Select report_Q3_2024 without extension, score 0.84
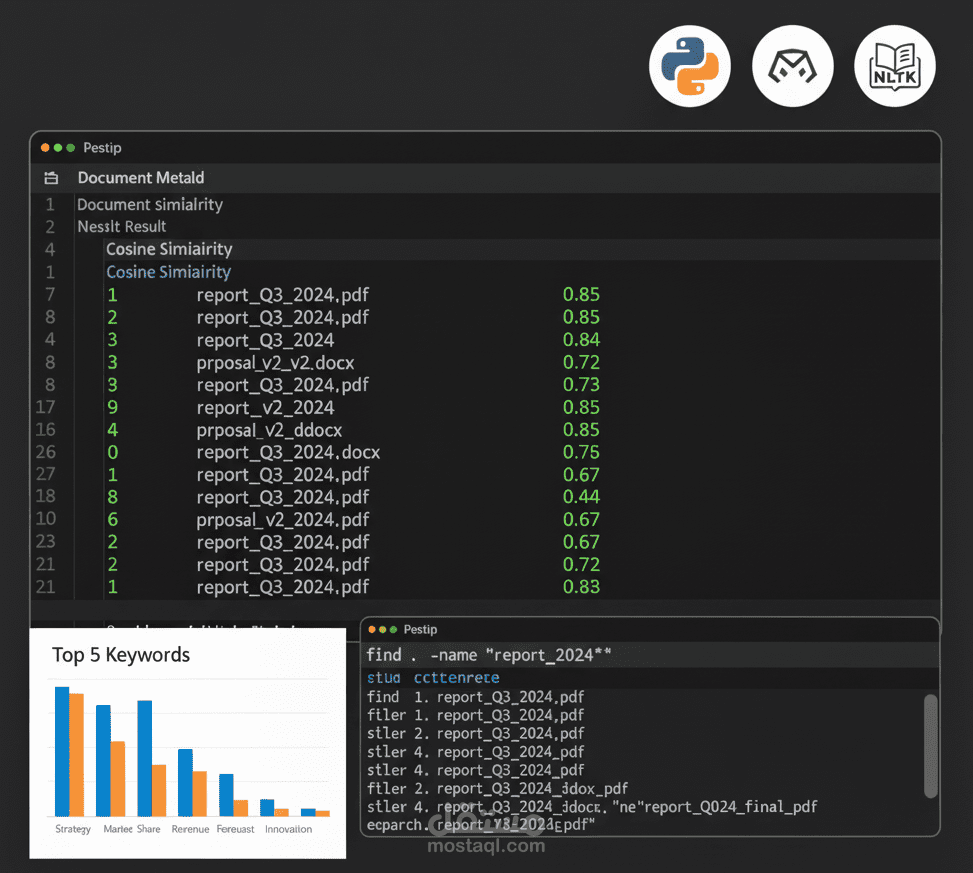Screen dimensions: 973x873 tap(266, 340)
